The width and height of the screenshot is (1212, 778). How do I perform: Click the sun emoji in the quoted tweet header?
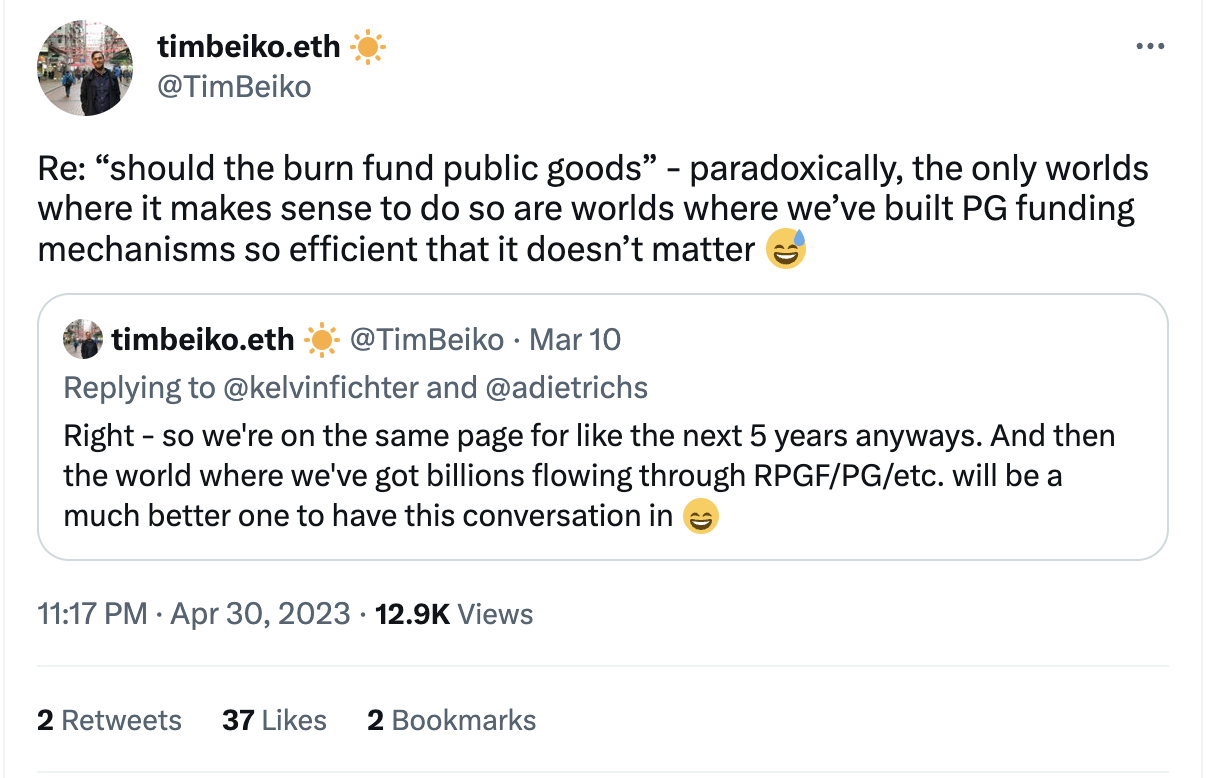click(321, 341)
